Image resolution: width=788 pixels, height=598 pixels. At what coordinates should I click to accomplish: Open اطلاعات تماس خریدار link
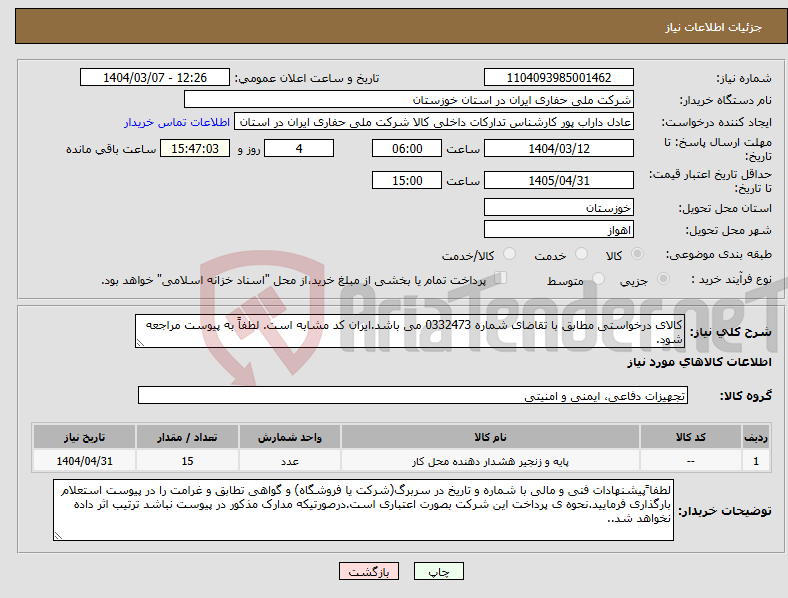coord(177,122)
